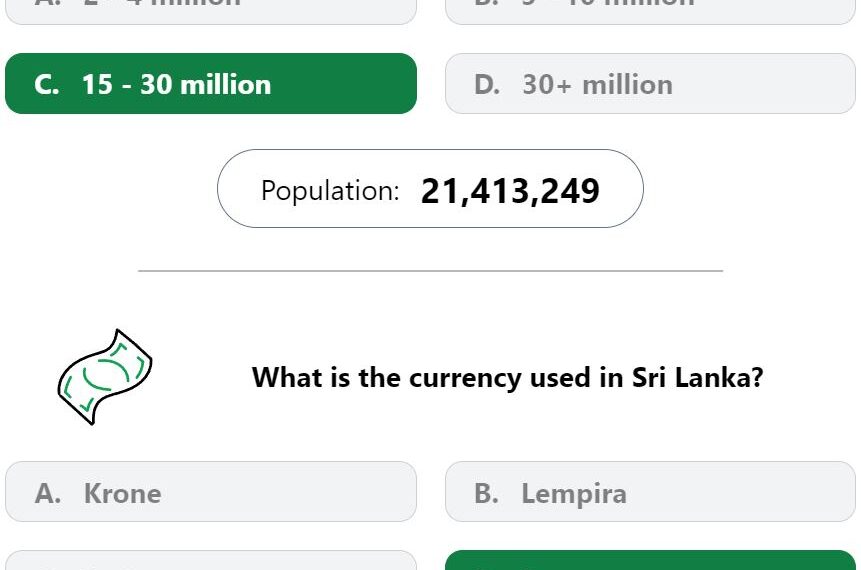Click the "Population:" label text
This screenshot has width=861, height=570.
click(330, 191)
